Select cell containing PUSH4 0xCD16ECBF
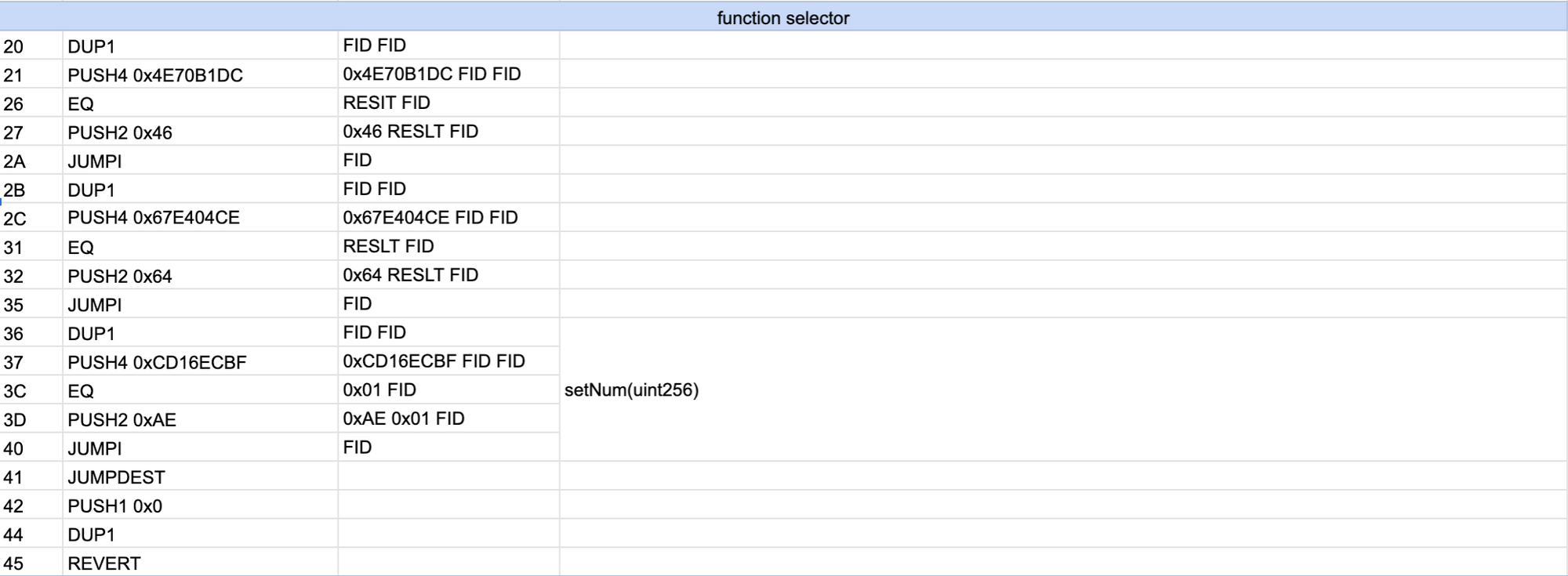 tap(201, 361)
